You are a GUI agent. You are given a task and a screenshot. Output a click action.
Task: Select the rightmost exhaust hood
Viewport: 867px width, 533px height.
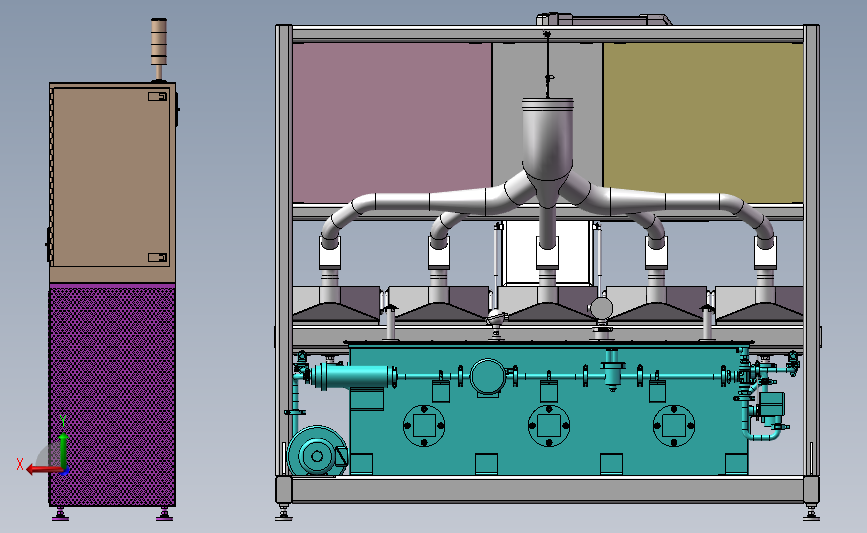click(x=760, y=303)
